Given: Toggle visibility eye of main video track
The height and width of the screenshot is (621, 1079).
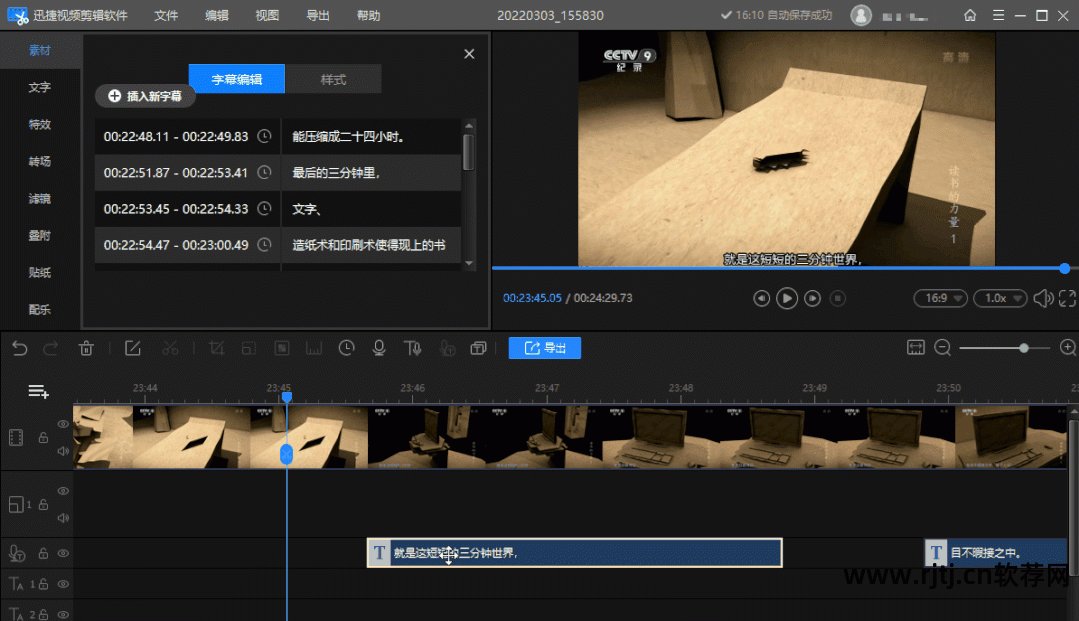Looking at the screenshot, I should (x=63, y=424).
